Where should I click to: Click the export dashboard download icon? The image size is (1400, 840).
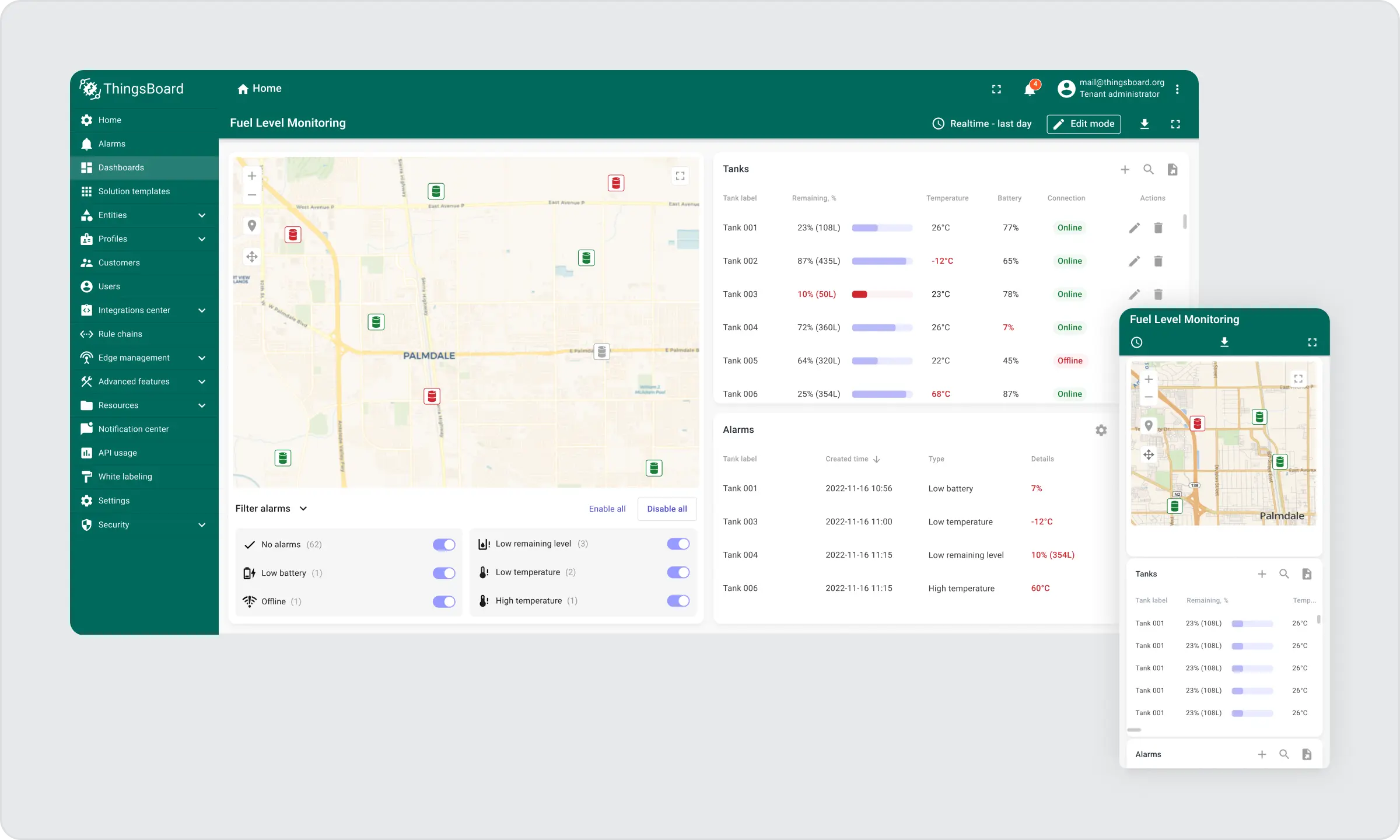click(x=1144, y=124)
